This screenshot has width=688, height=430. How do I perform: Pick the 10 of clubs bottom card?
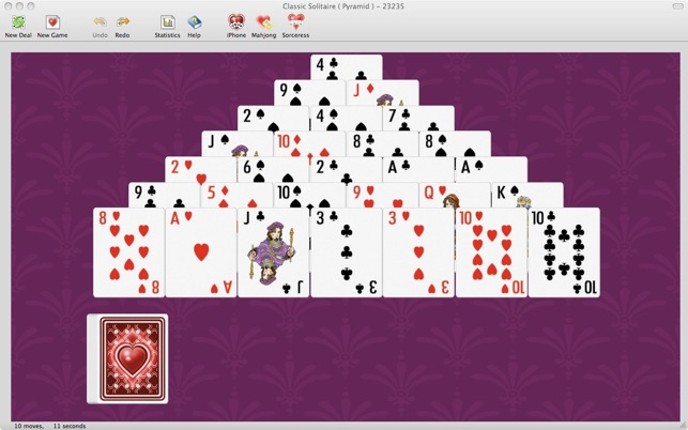coord(564,253)
